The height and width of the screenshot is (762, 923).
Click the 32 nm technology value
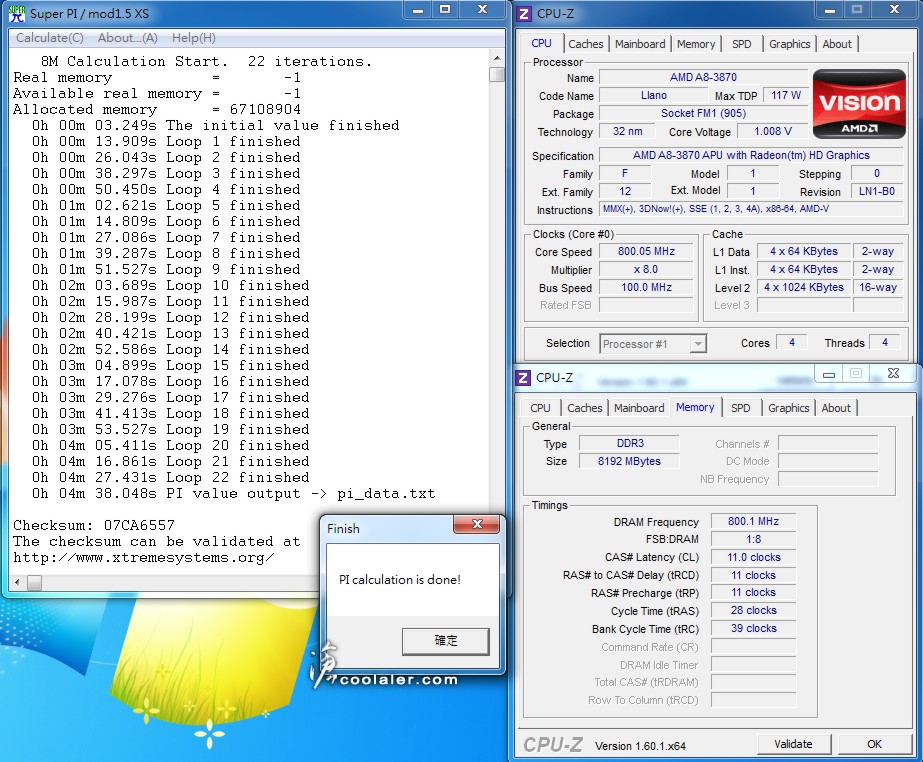click(x=627, y=131)
